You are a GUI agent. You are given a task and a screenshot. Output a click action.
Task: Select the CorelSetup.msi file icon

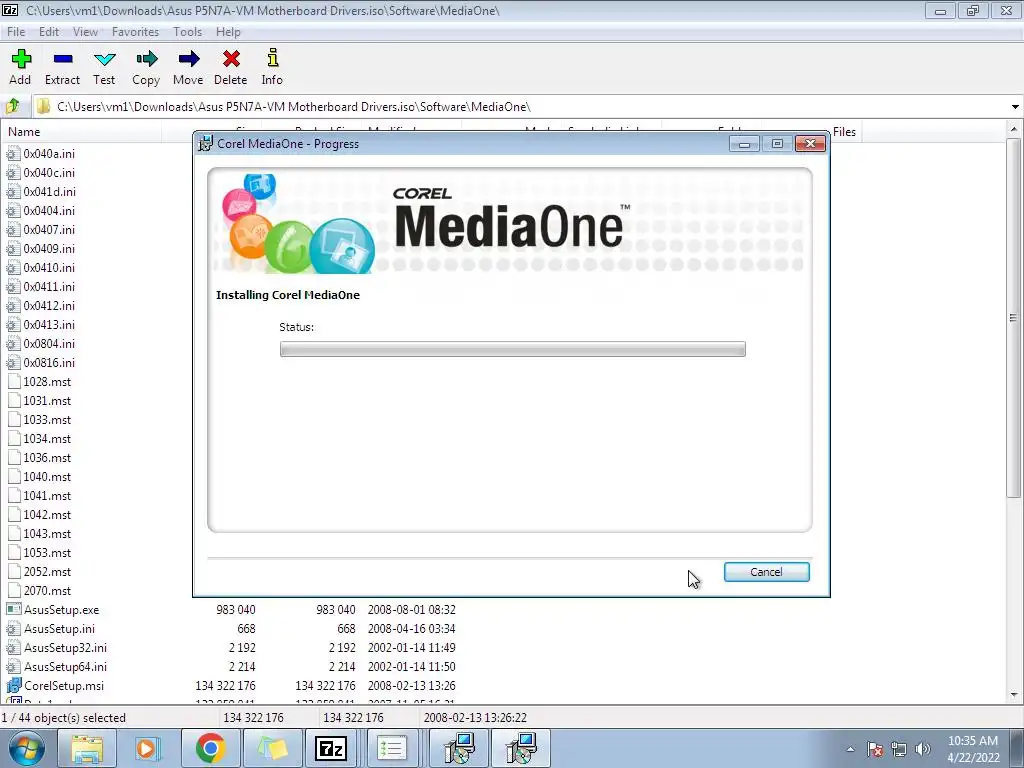(x=13, y=686)
